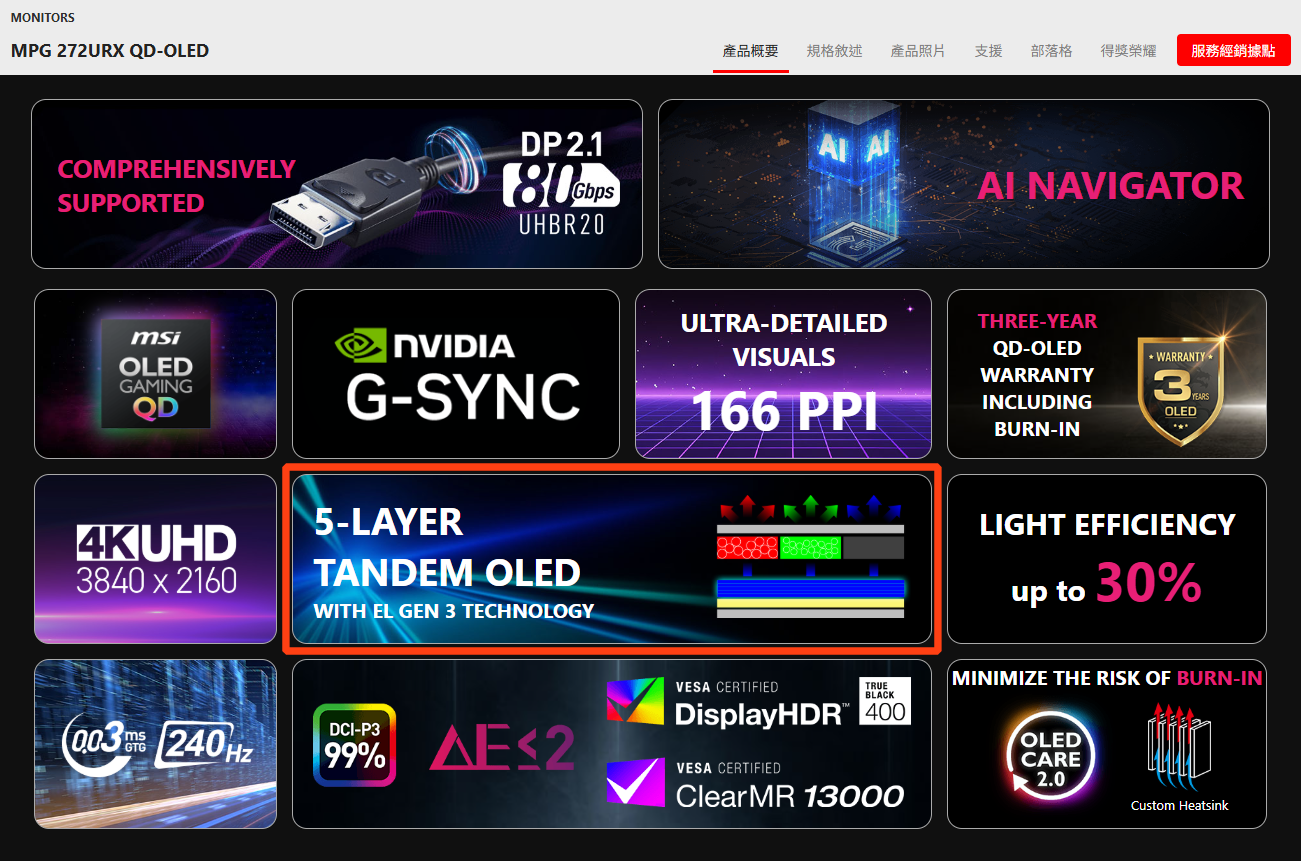Select the MSI OLED Gaming QD badge
Screen dimensions: 1301x861
155,373
